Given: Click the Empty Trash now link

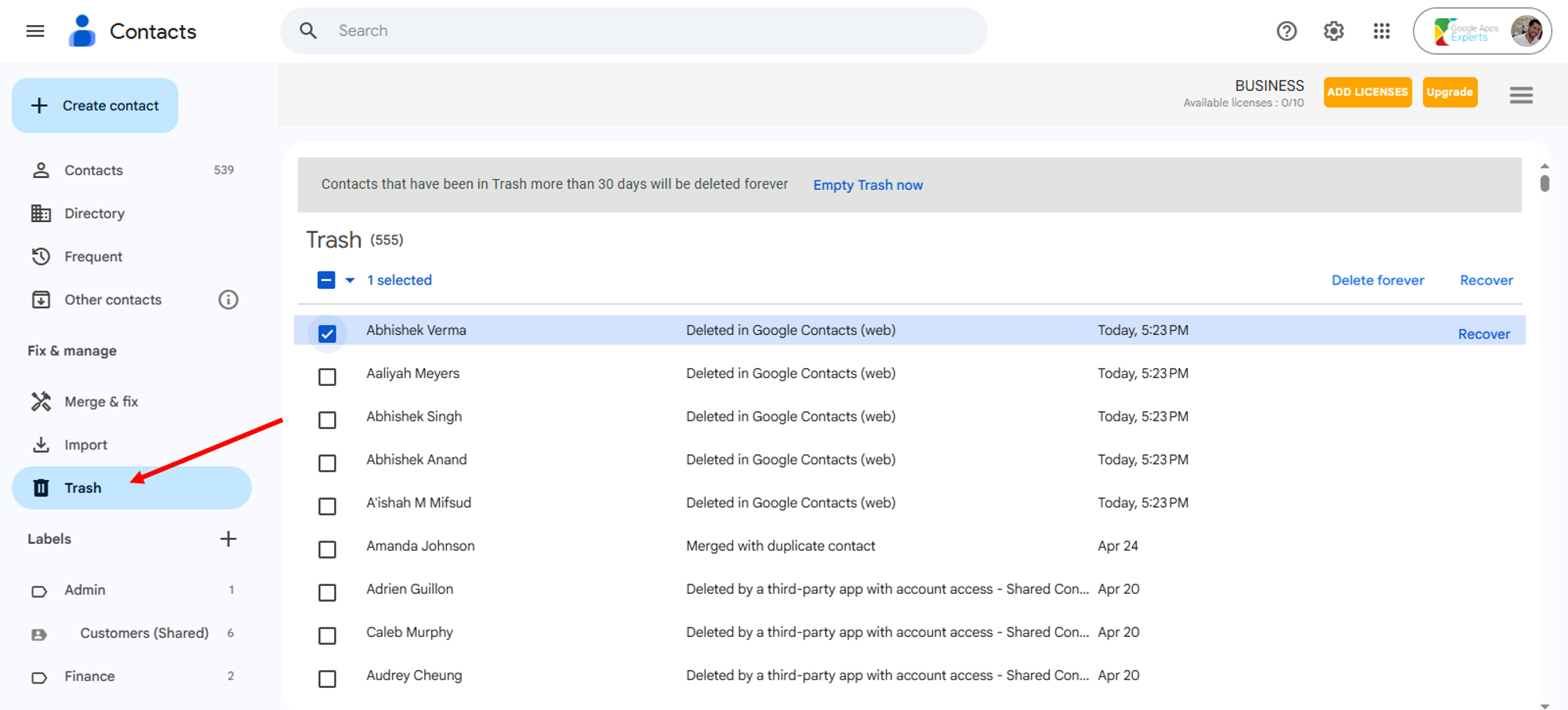Looking at the screenshot, I should pyautogui.click(x=867, y=185).
